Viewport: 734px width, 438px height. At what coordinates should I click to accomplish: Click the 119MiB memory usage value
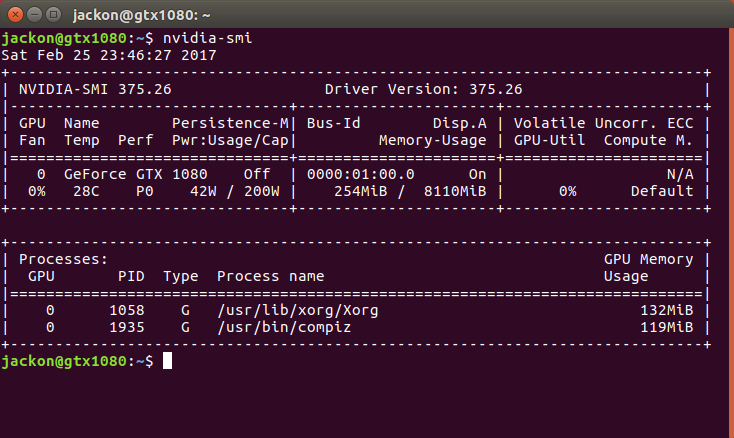coord(667,328)
